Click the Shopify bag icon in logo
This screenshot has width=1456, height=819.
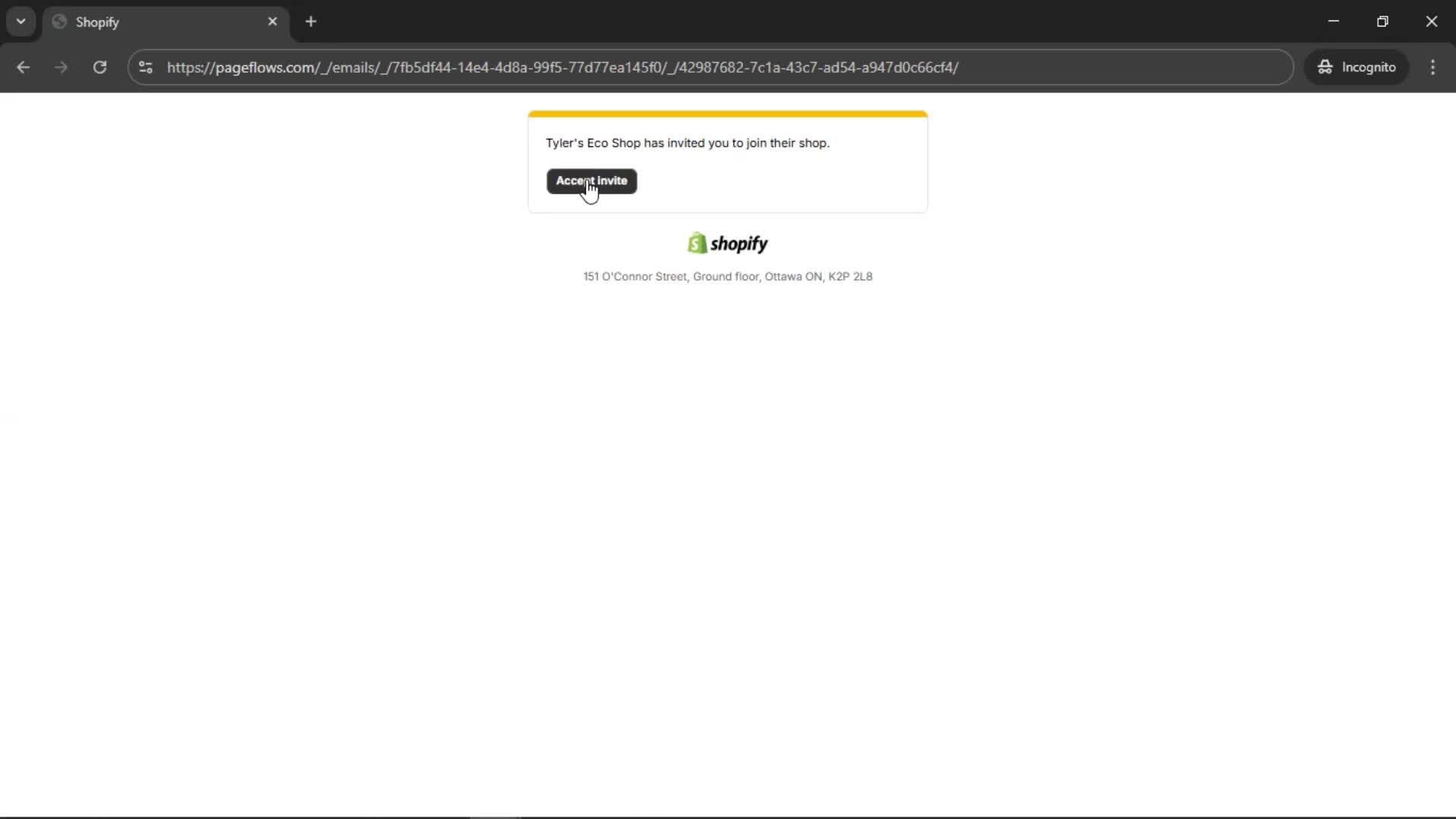pyautogui.click(x=697, y=243)
